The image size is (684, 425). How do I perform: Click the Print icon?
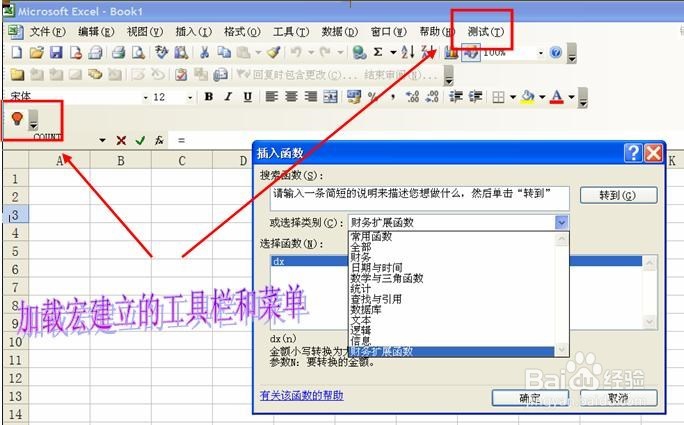(x=118, y=52)
